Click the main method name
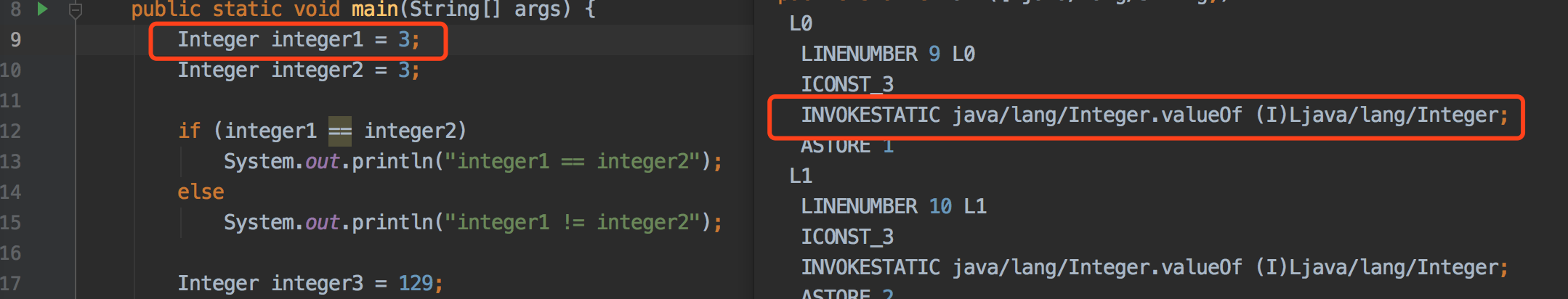 375,9
